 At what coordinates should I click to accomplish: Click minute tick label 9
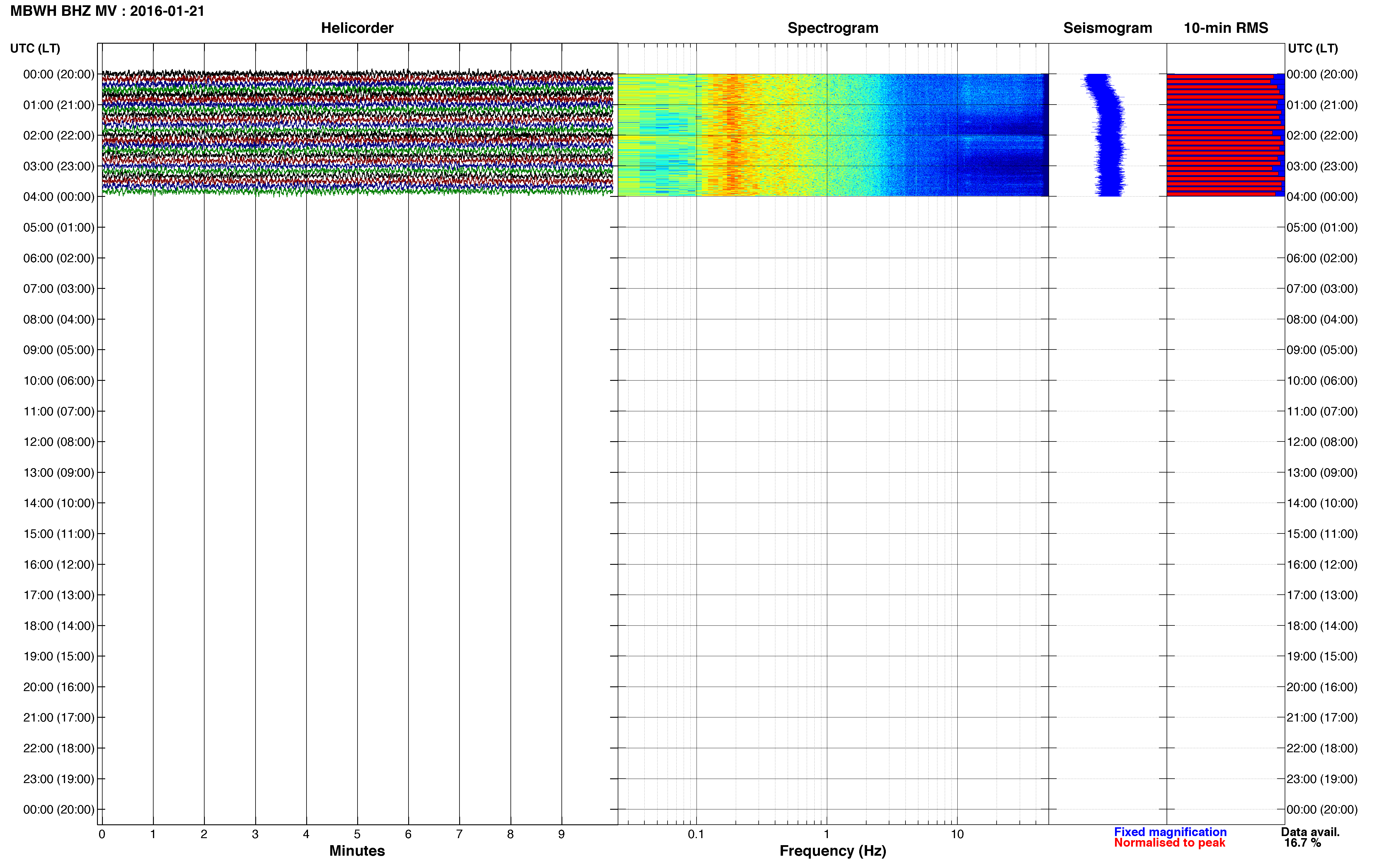pos(561,835)
